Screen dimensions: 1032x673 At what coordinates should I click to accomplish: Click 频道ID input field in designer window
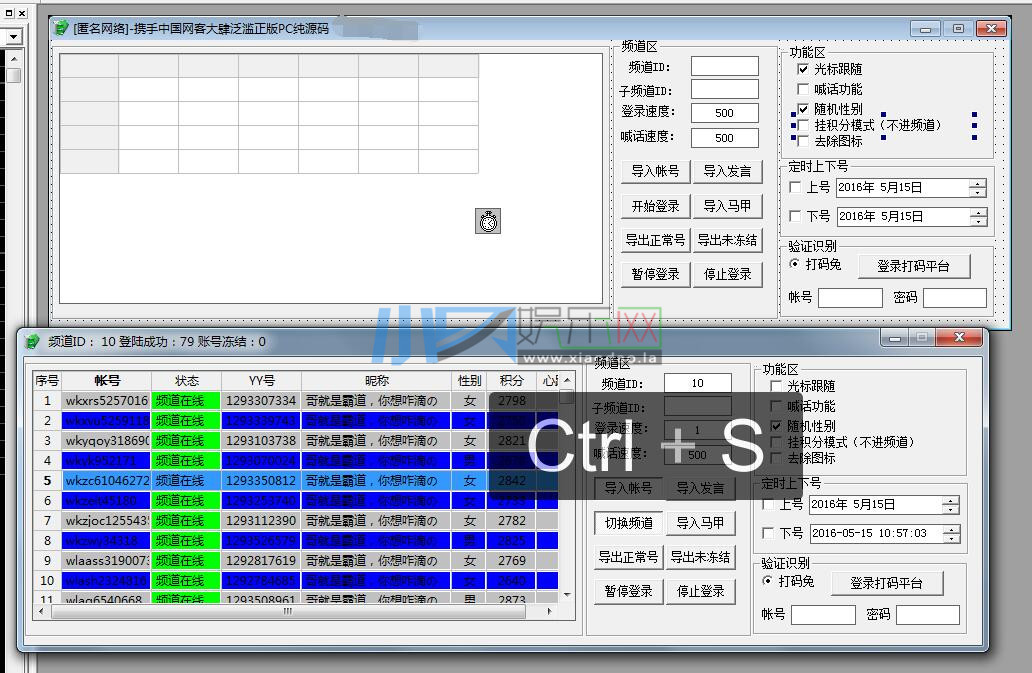(x=725, y=66)
